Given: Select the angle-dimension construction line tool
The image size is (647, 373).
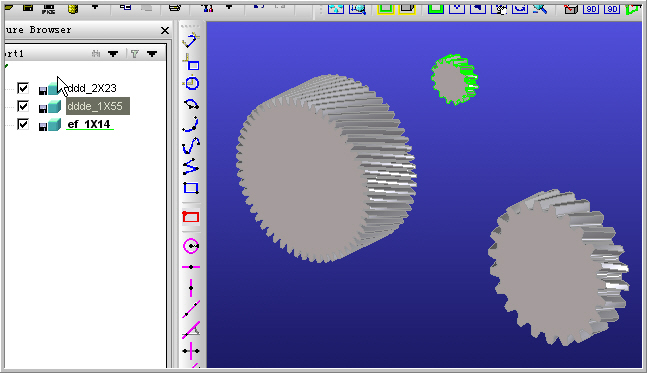Looking at the screenshot, I should coord(191,330).
